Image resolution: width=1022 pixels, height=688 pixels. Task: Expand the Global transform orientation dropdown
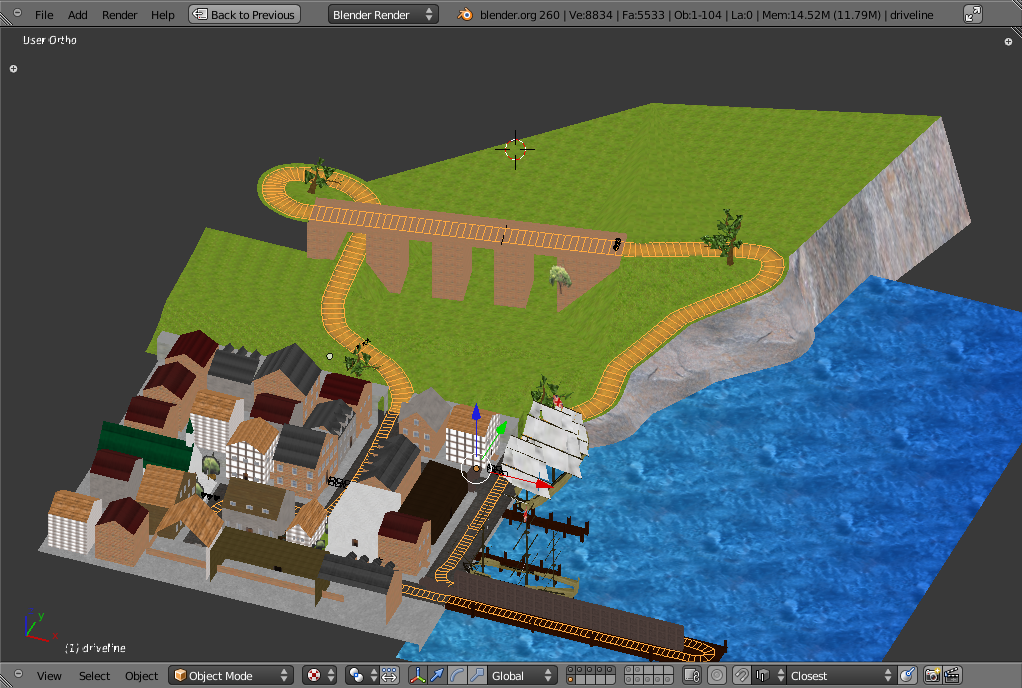(521, 676)
